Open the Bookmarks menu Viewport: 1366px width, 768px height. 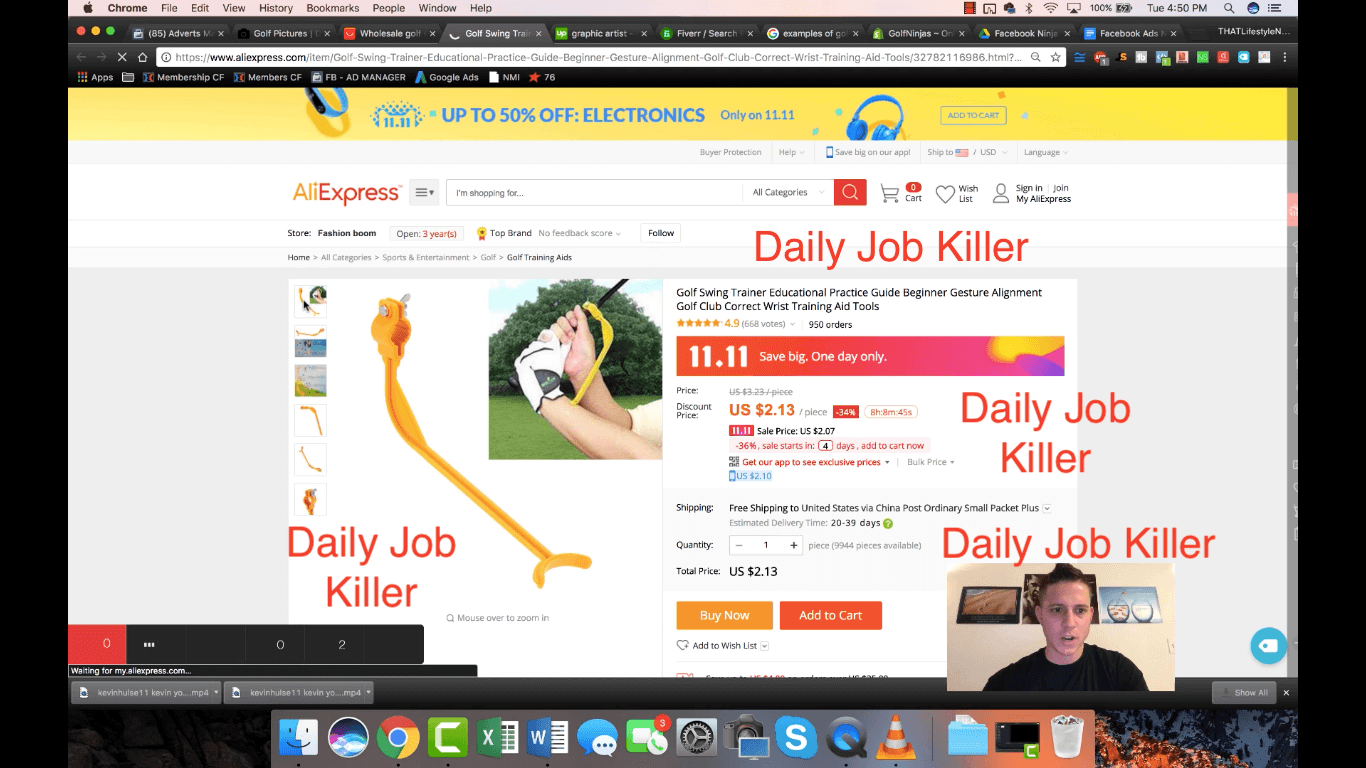(333, 8)
